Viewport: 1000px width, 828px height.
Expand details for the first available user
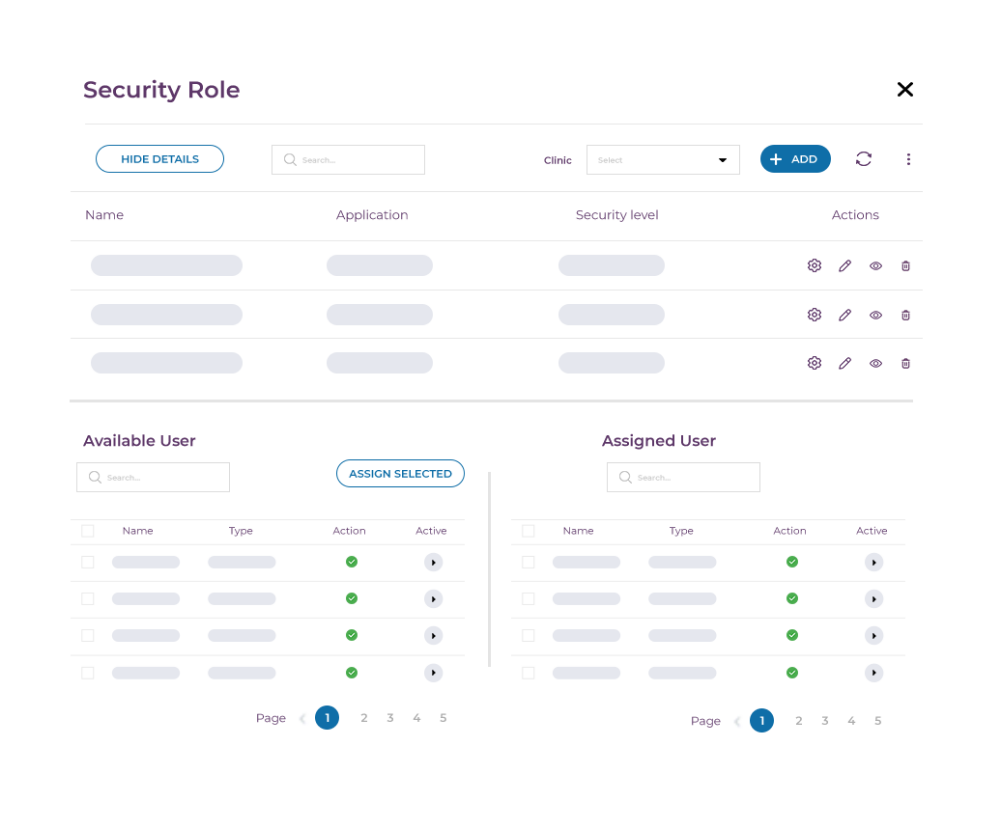tap(433, 561)
